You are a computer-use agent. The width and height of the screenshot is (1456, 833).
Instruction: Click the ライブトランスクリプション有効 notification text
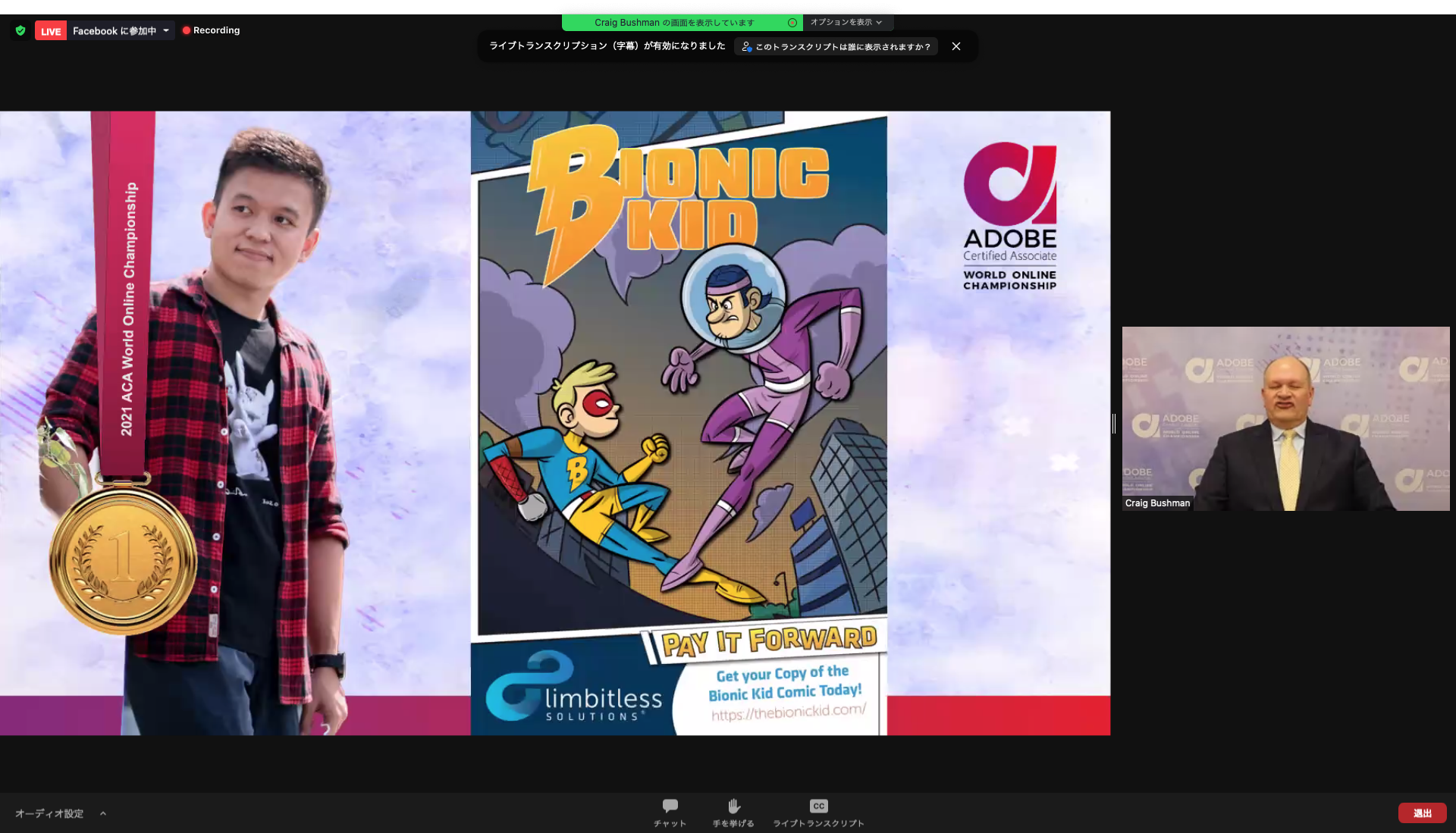[x=607, y=46]
